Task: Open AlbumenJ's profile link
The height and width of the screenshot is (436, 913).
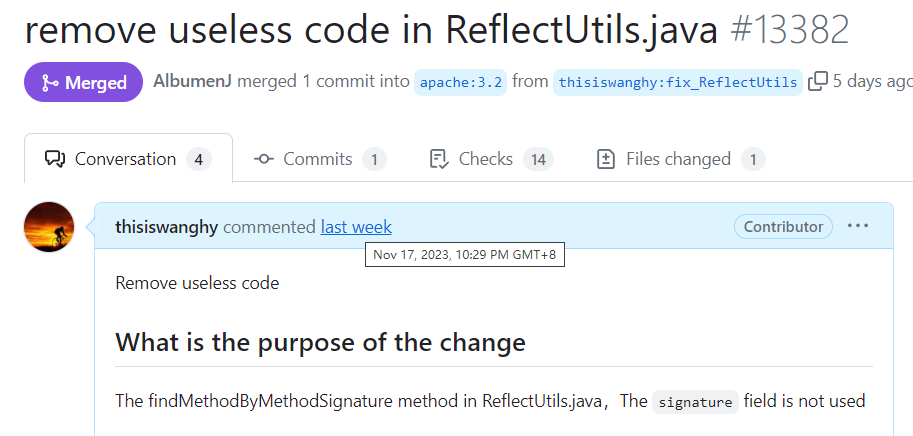Action: pos(192,81)
